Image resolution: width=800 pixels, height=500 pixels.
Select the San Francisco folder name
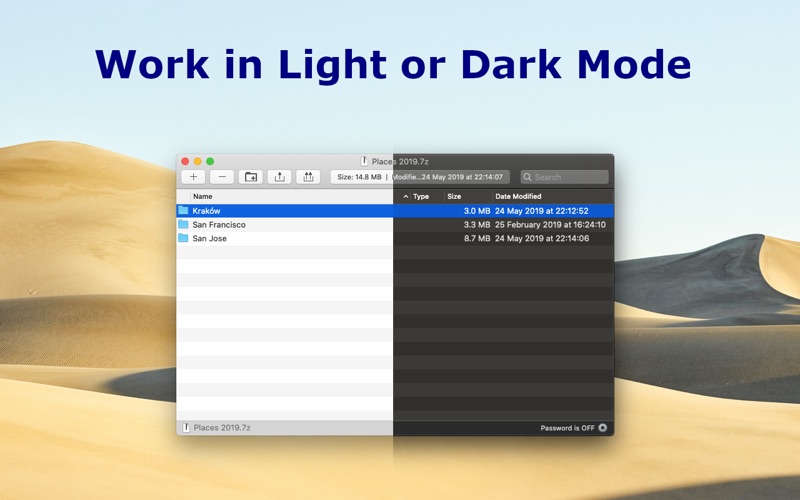tap(219, 224)
